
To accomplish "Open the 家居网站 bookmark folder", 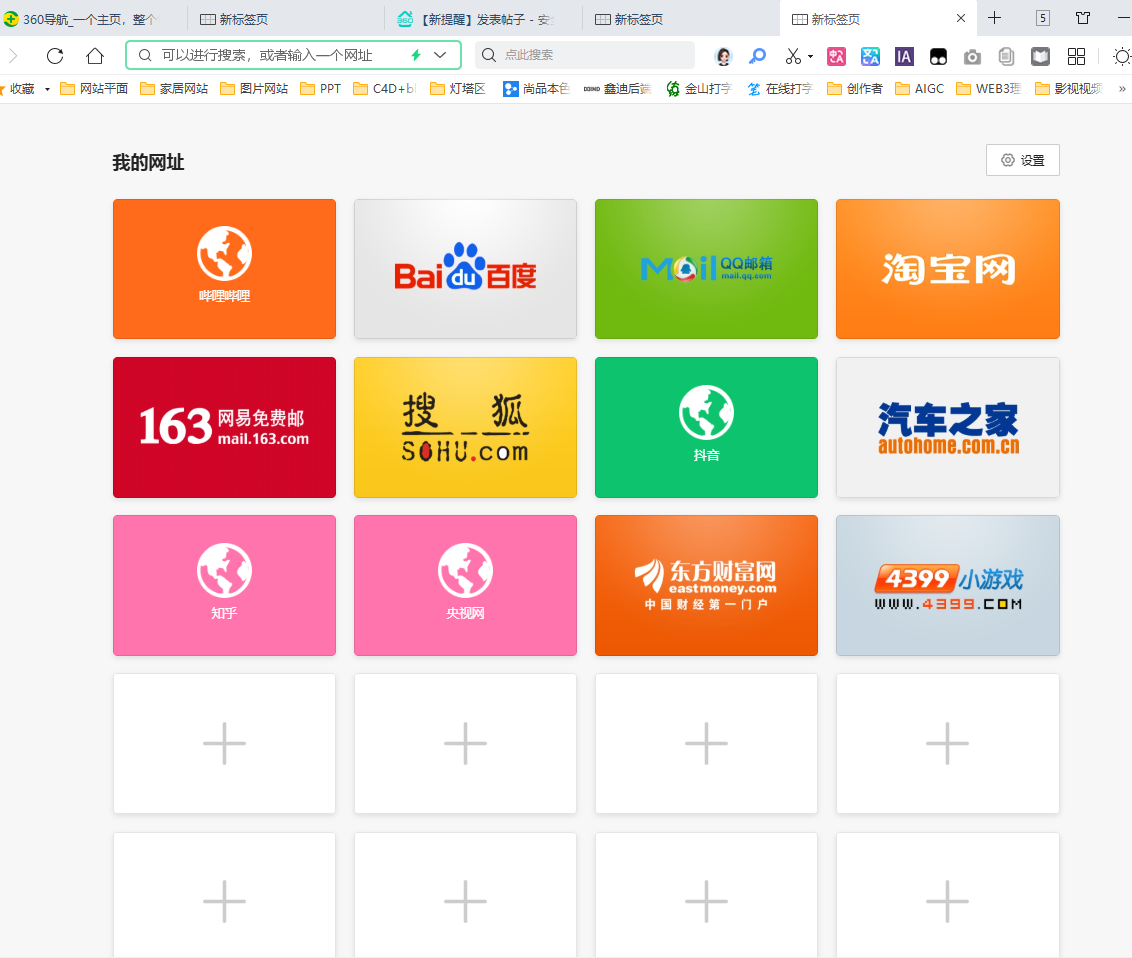I will (174, 89).
